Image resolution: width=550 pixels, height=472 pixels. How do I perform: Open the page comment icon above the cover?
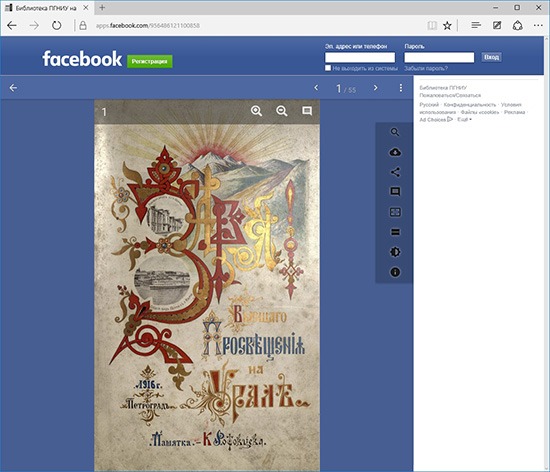(x=307, y=111)
